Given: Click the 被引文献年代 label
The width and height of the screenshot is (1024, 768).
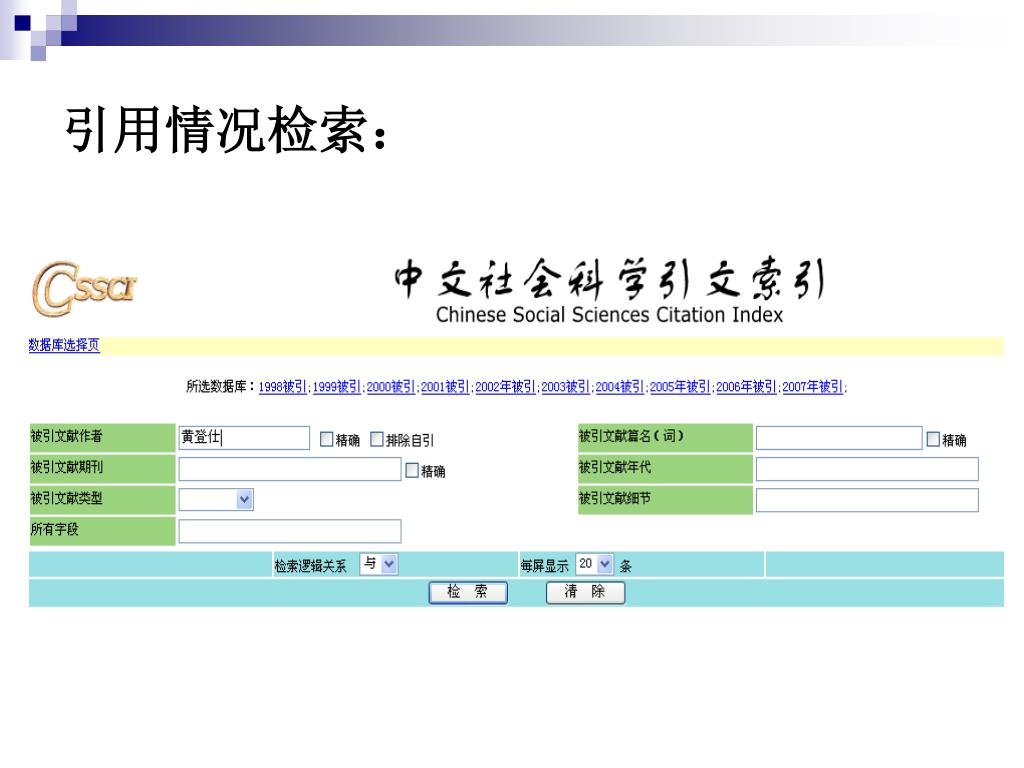Looking at the screenshot, I should [x=615, y=467].
